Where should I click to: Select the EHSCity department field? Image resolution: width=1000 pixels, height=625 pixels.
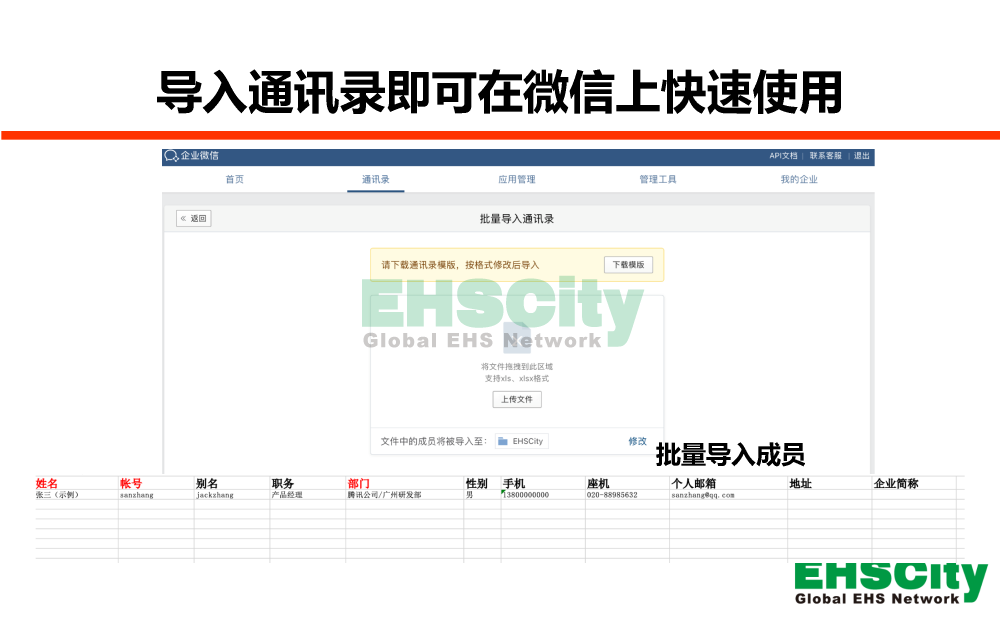(522, 441)
